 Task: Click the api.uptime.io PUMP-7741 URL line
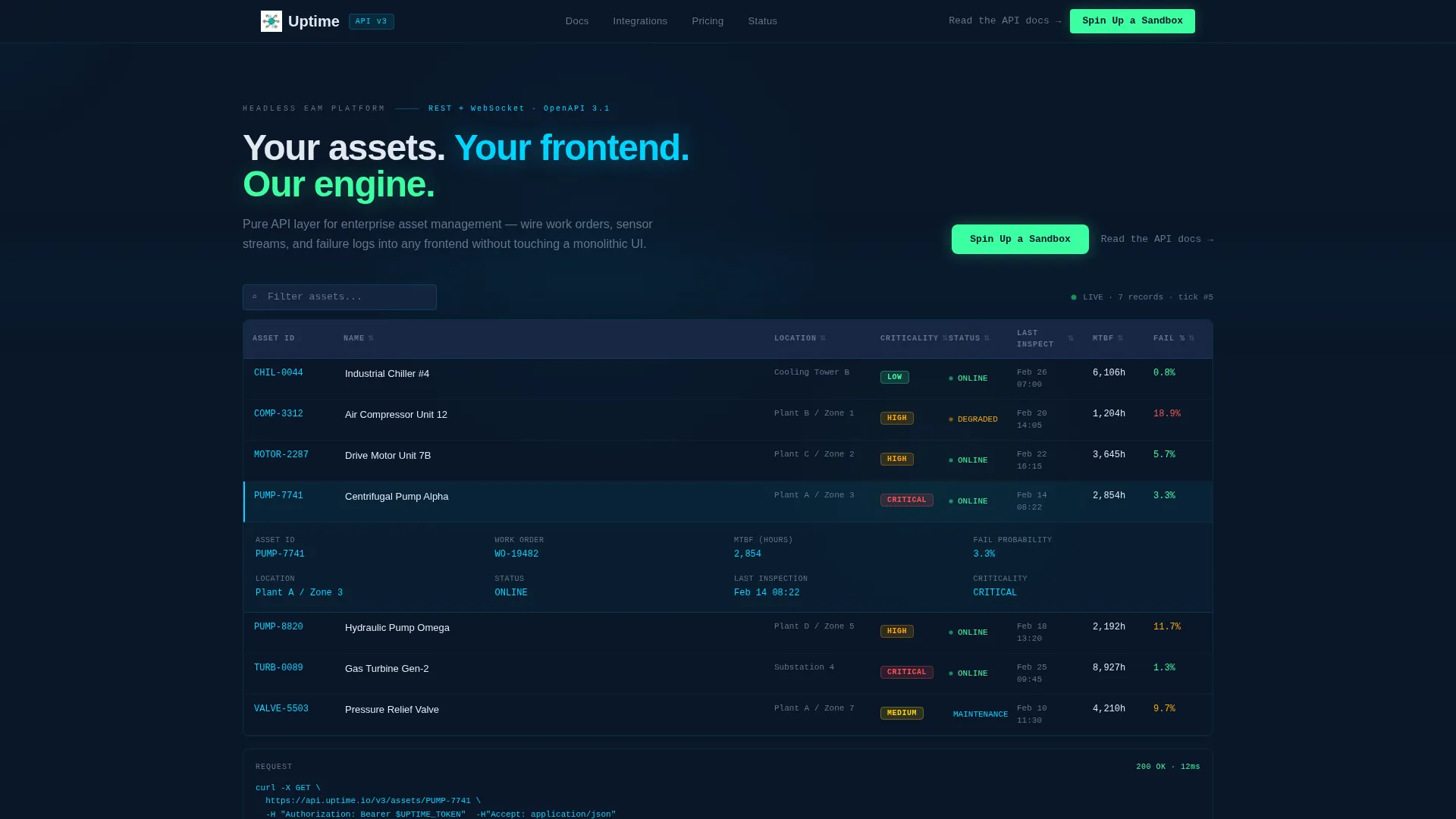373,801
